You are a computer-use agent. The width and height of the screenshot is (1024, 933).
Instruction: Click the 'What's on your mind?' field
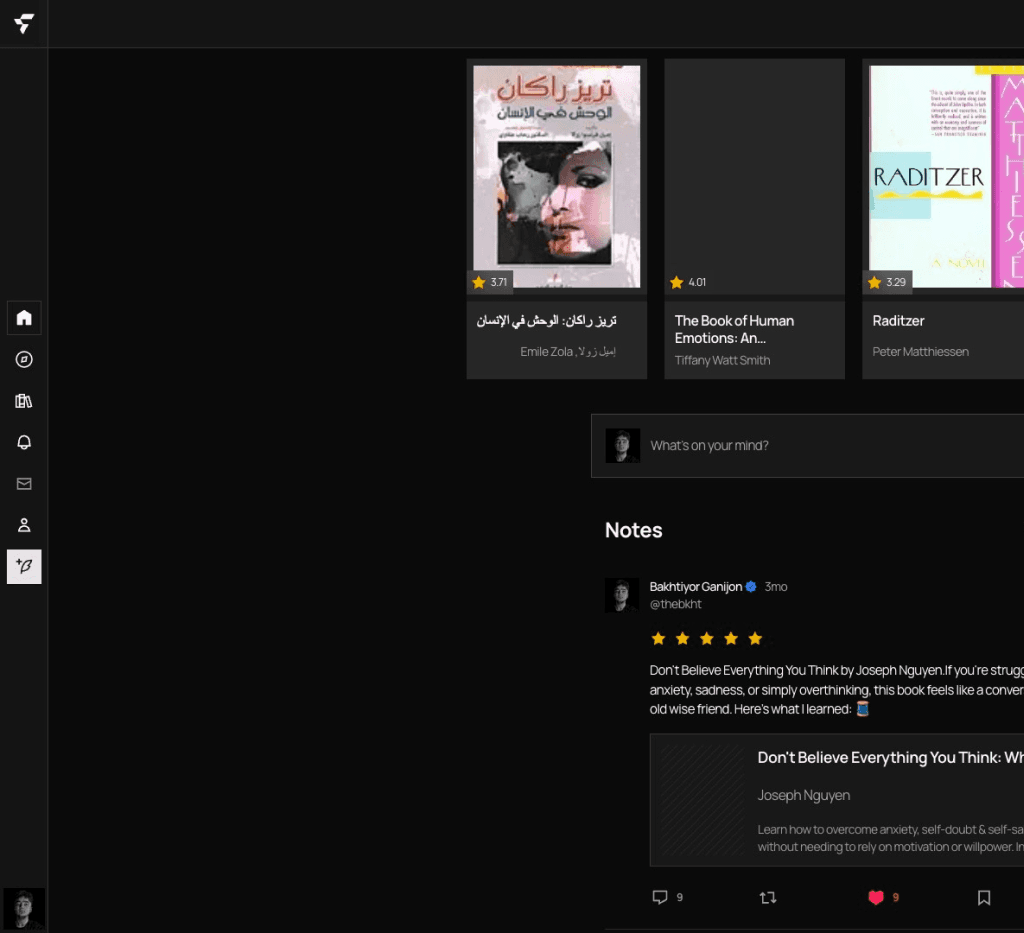807,446
